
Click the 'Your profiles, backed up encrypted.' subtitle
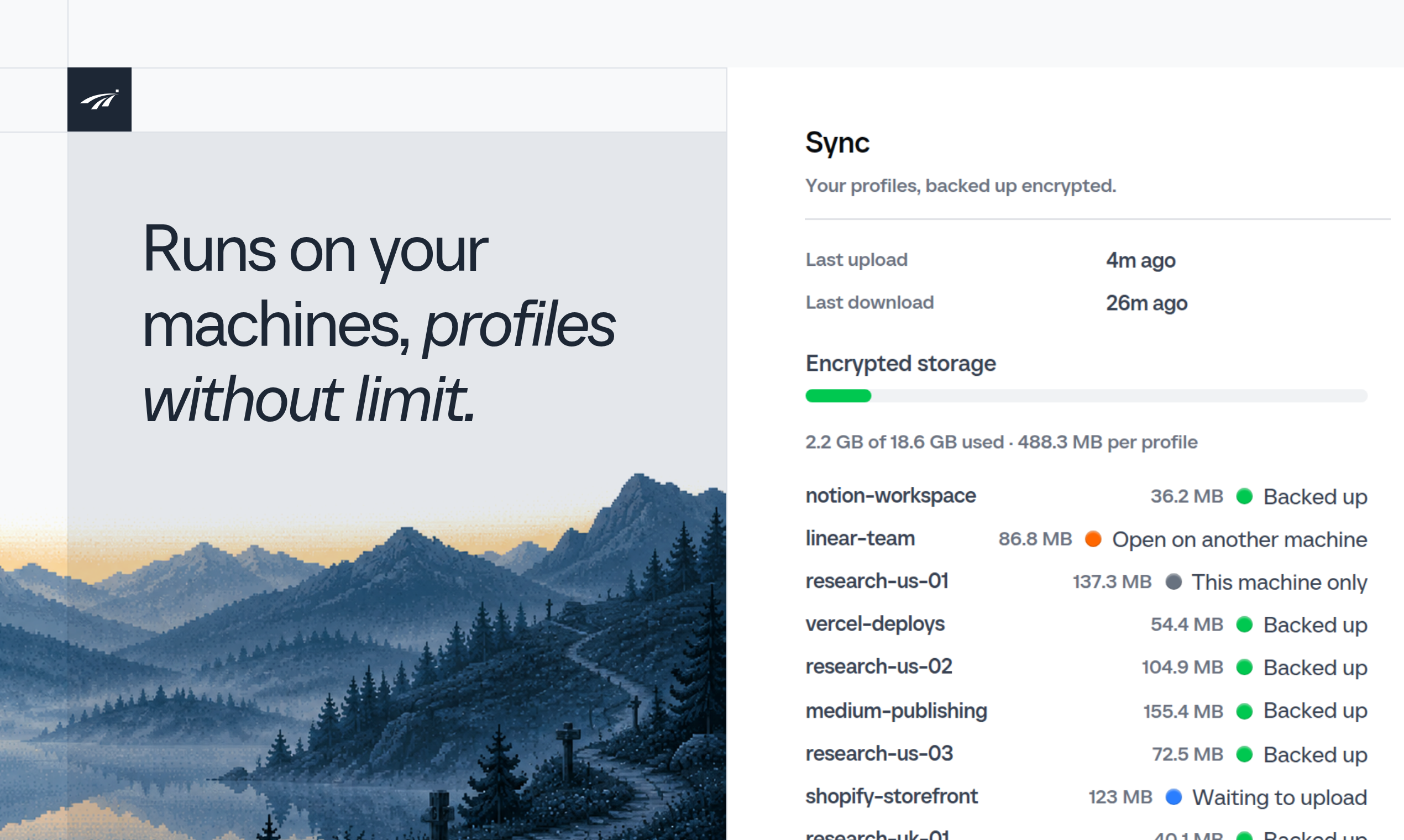(x=960, y=186)
